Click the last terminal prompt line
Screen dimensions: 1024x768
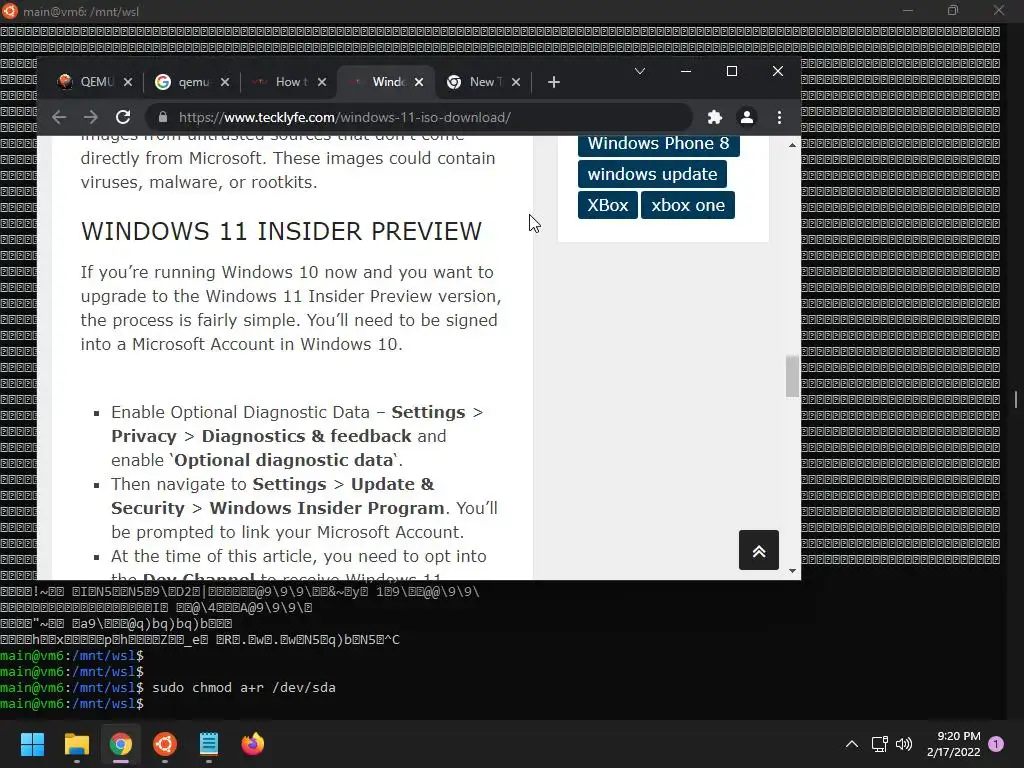point(72,704)
